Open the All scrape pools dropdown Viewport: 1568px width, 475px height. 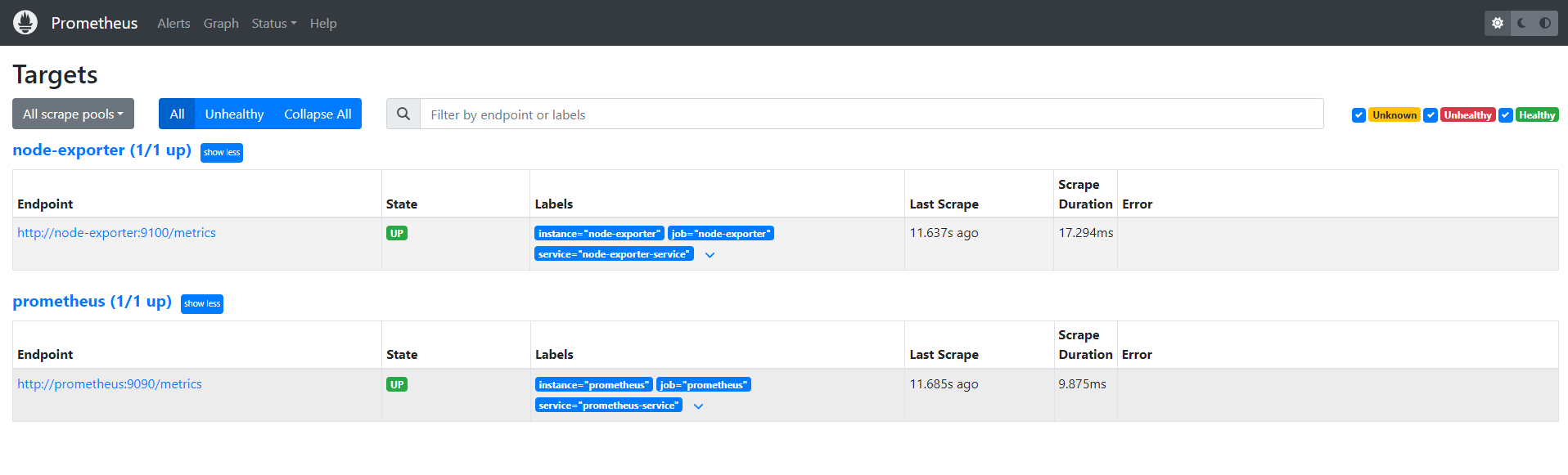point(73,114)
